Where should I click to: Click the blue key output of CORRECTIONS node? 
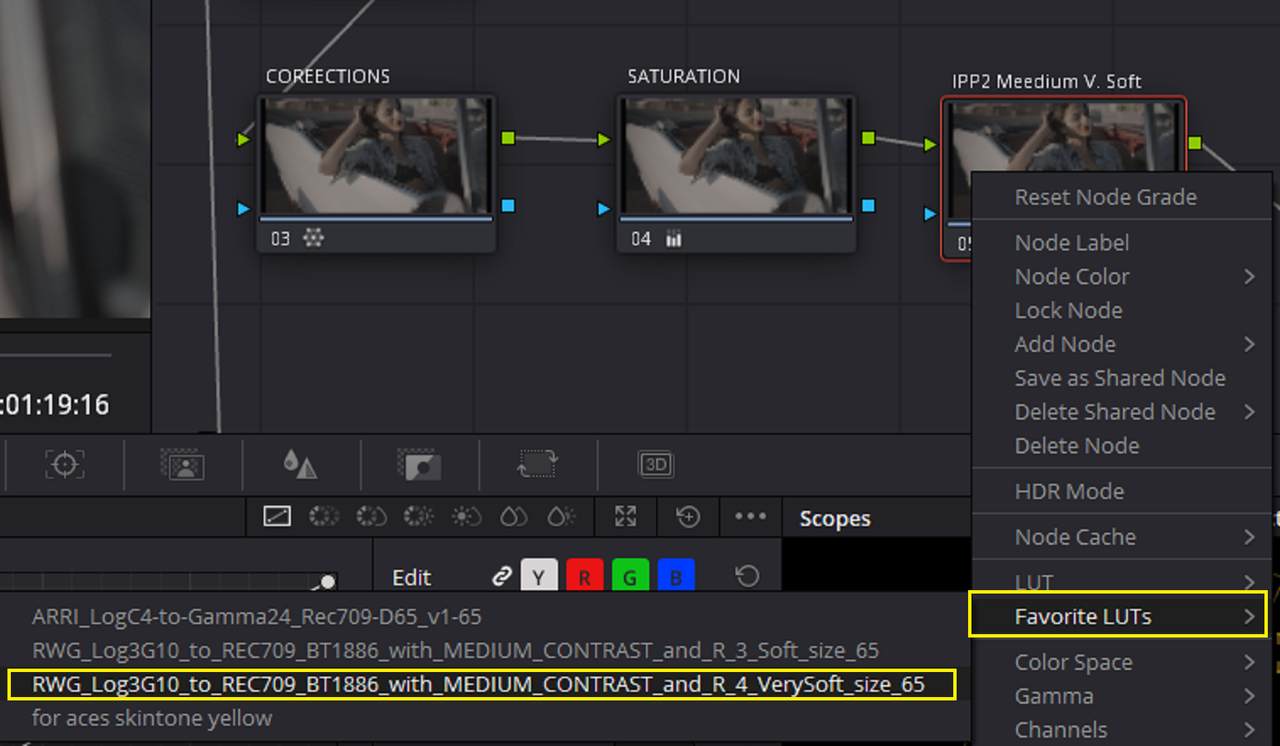coord(508,206)
